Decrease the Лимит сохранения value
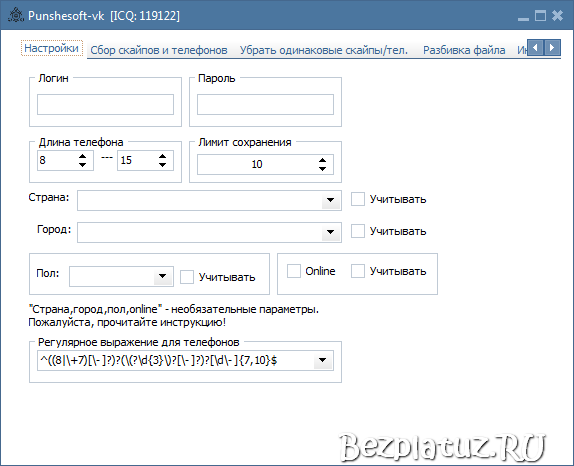Image resolution: width=574 pixels, height=466 pixels. point(322,169)
